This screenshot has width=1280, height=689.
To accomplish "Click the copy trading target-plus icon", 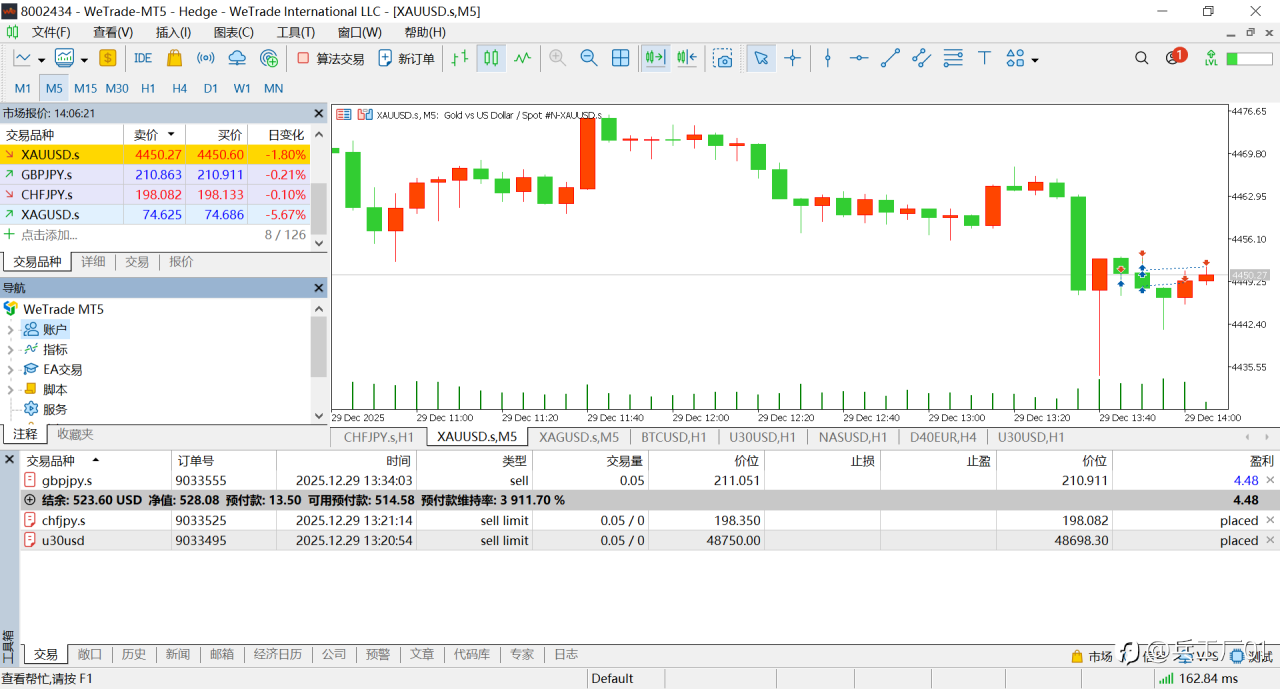I will pyautogui.click(x=269, y=58).
